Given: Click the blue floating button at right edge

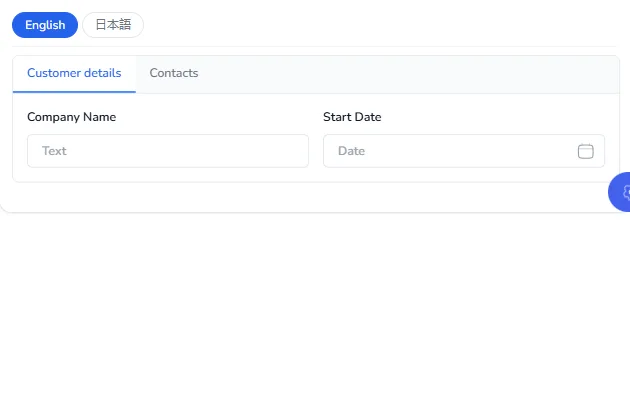Looking at the screenshot, I should click(619, 192).
